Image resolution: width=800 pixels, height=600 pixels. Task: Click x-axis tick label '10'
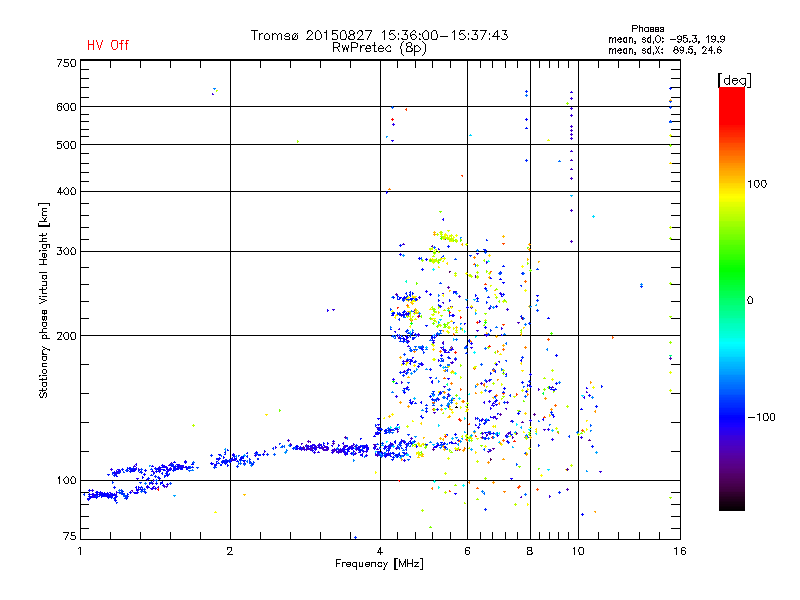coord(578,551)
